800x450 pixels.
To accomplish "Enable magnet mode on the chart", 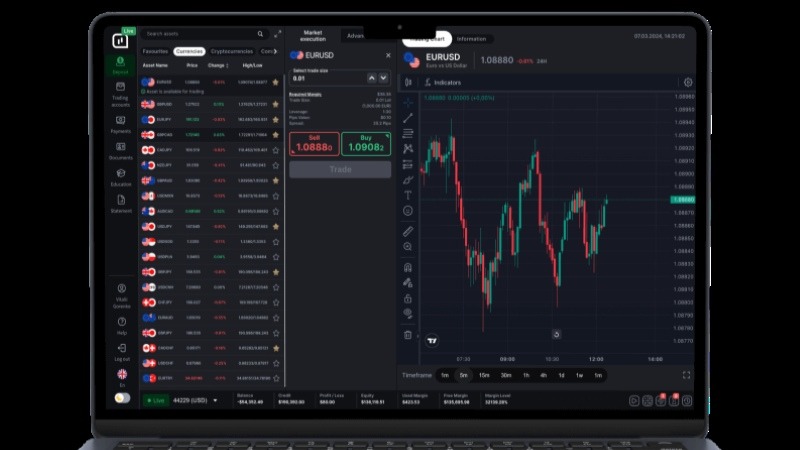I will click(408, 267).
